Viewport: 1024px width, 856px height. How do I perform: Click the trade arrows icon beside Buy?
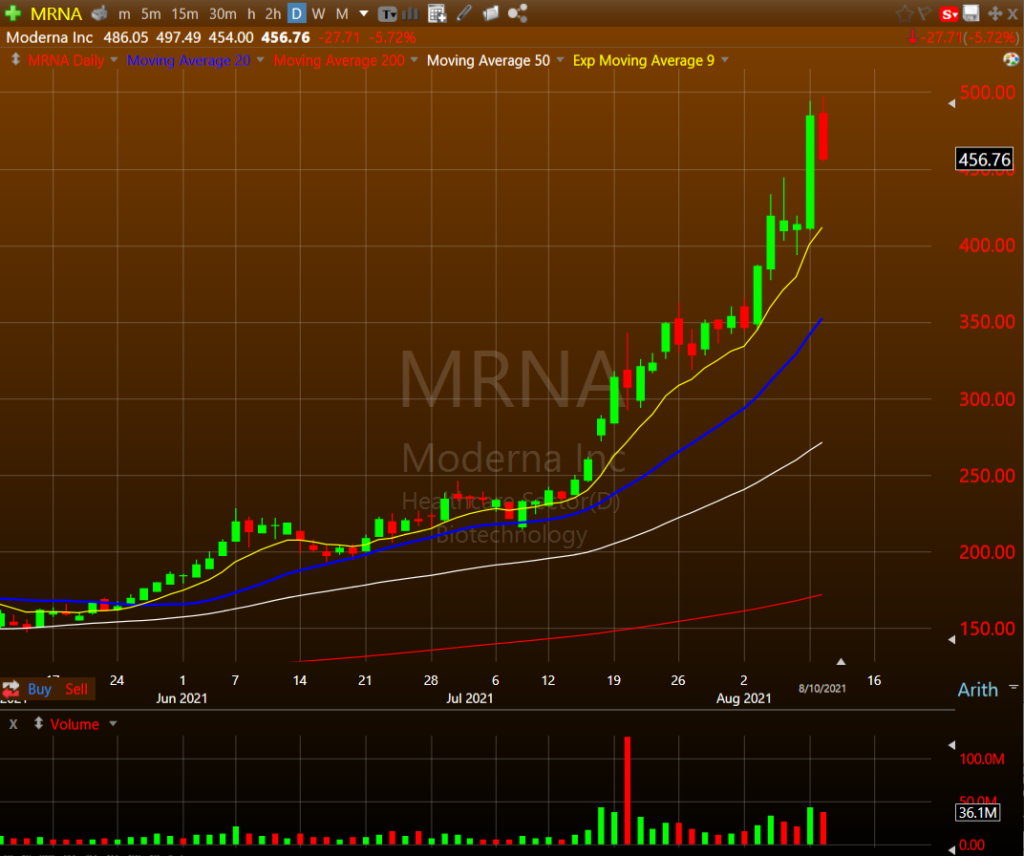coord(11,689)
